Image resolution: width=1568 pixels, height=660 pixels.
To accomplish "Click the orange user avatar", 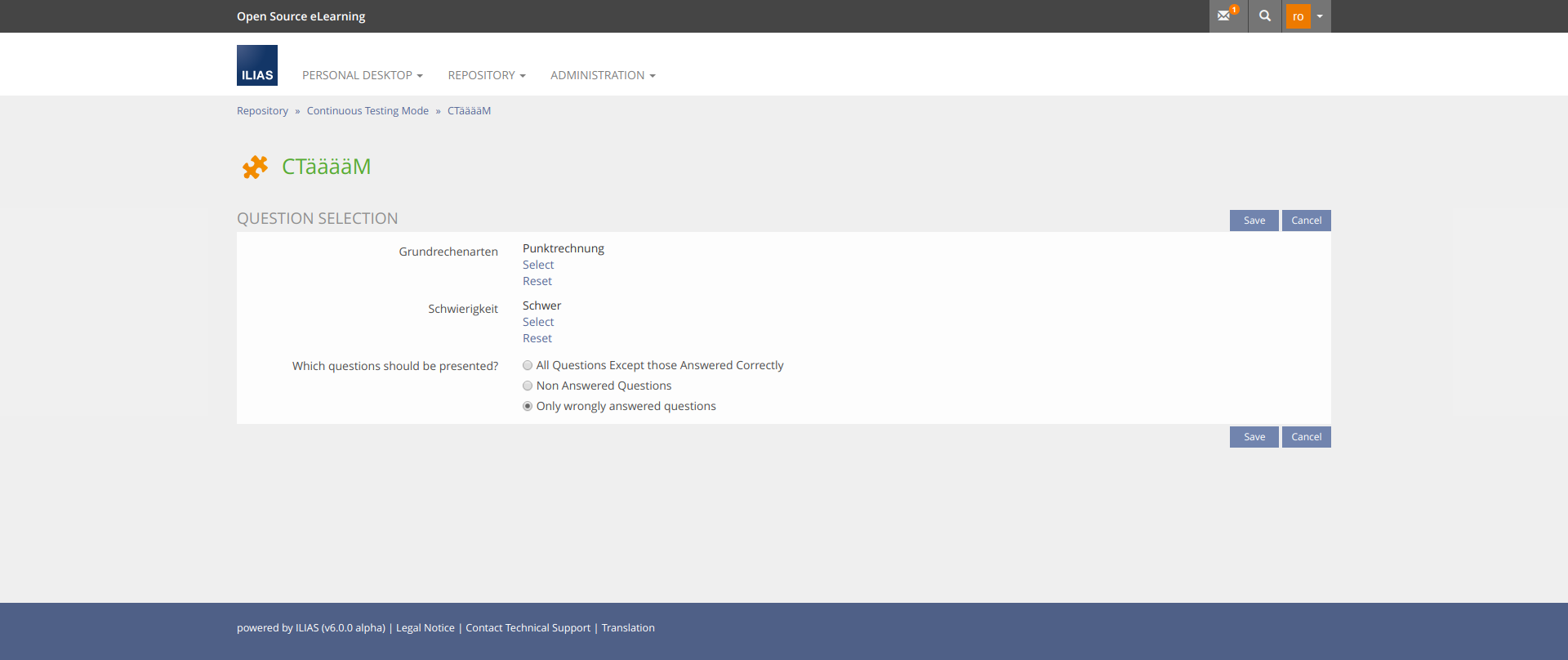I will point(1298,16).
